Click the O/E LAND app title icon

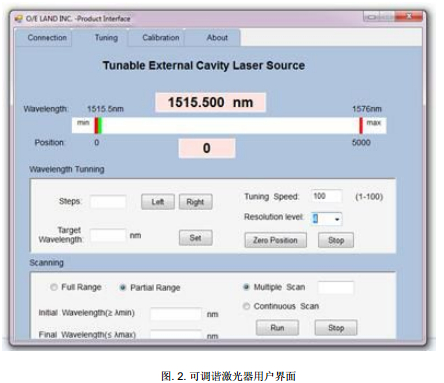pyautogui.click(x=18, y=18)
